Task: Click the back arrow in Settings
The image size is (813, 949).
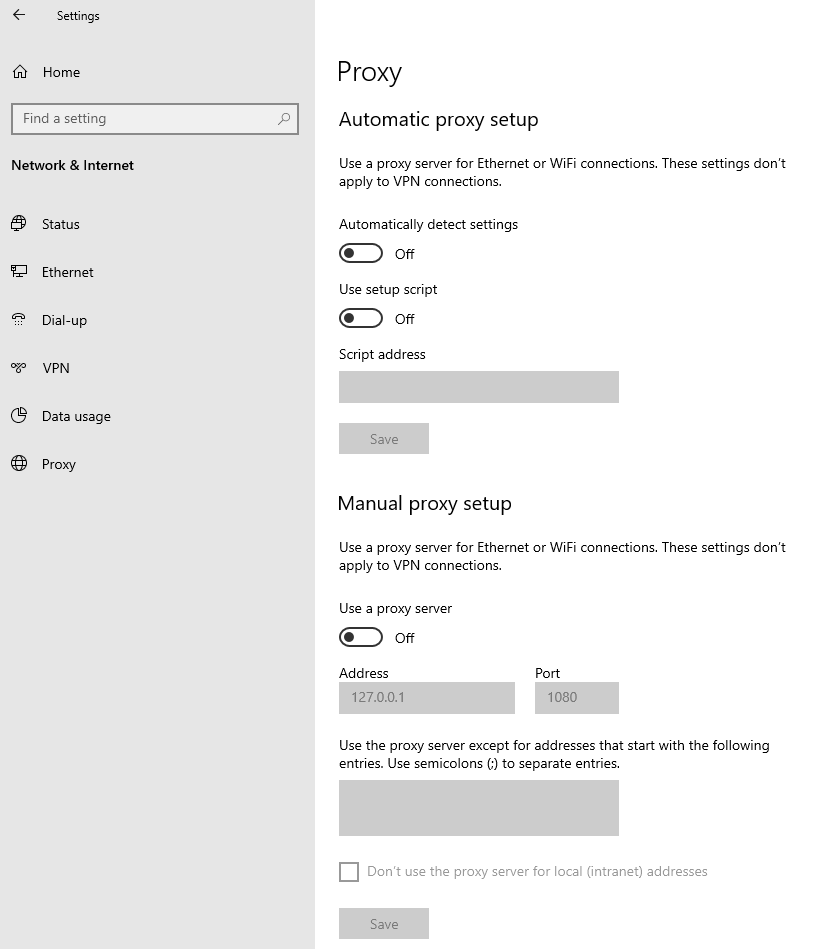Action: (x=19, y=15)
